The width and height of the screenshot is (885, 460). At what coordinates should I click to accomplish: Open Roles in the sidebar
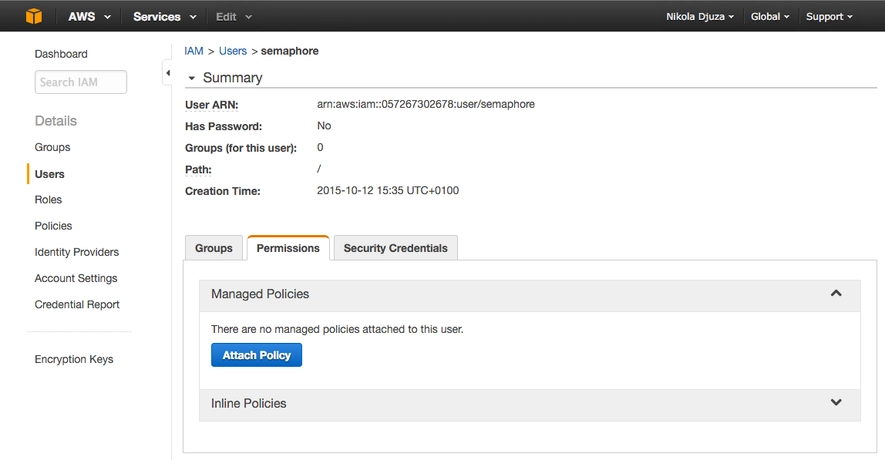coord(48,200)
